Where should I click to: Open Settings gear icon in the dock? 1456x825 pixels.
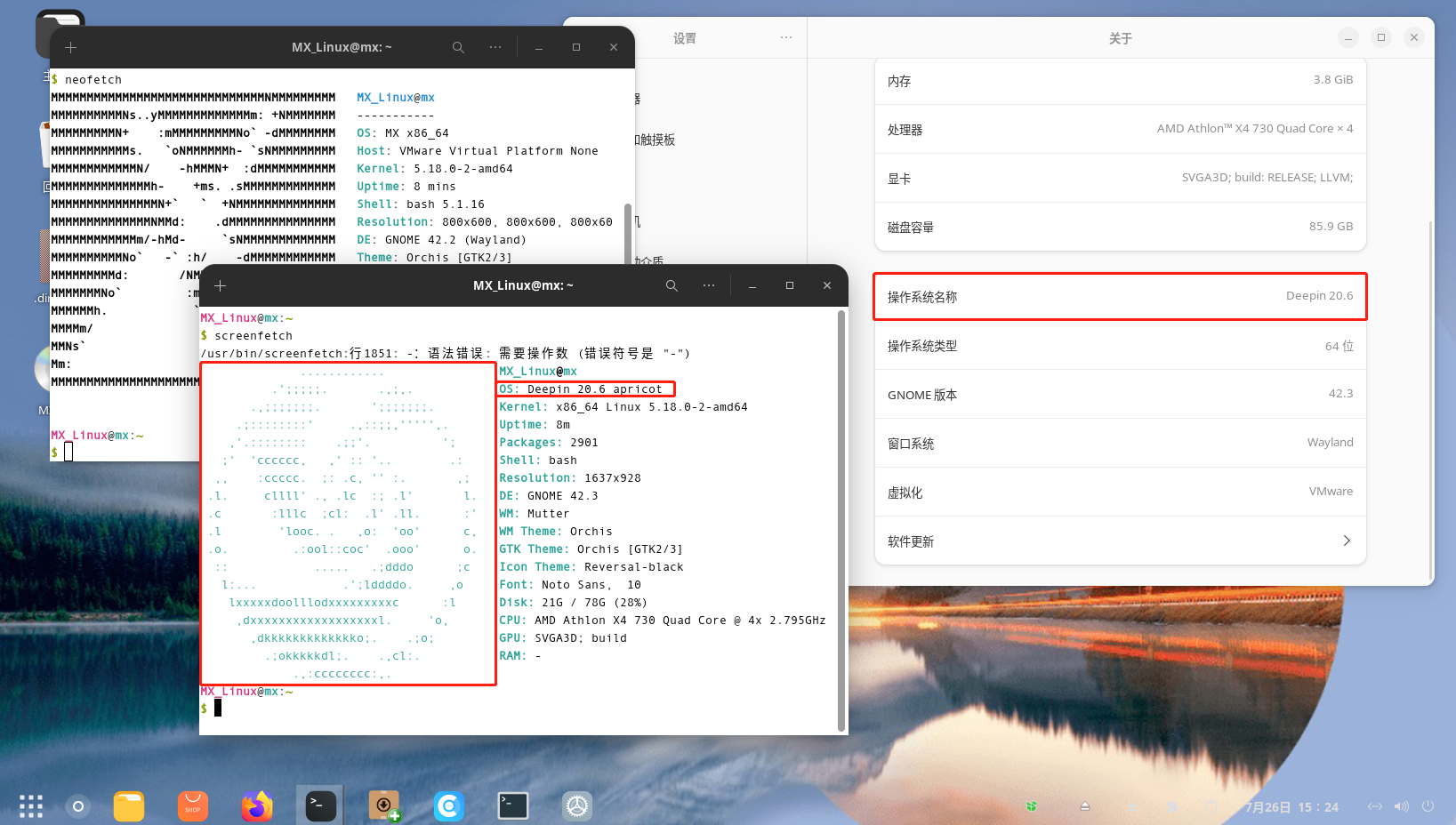pos(577,806)
